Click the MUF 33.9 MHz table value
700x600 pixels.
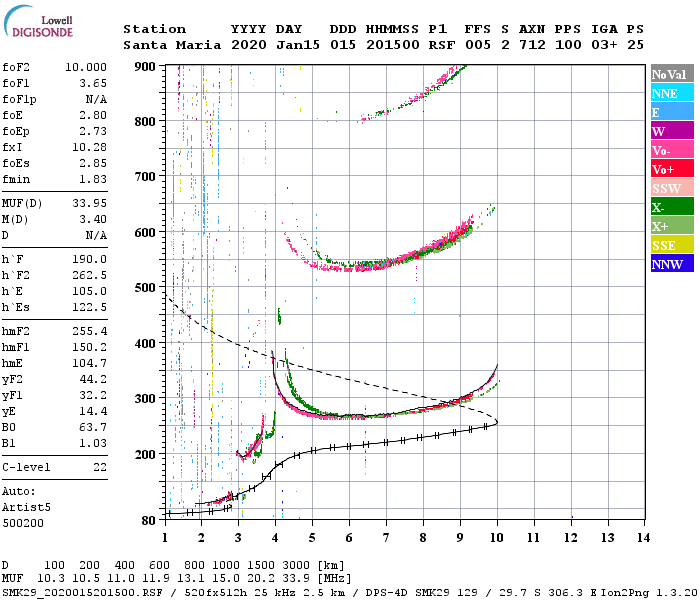pos(296,578)
